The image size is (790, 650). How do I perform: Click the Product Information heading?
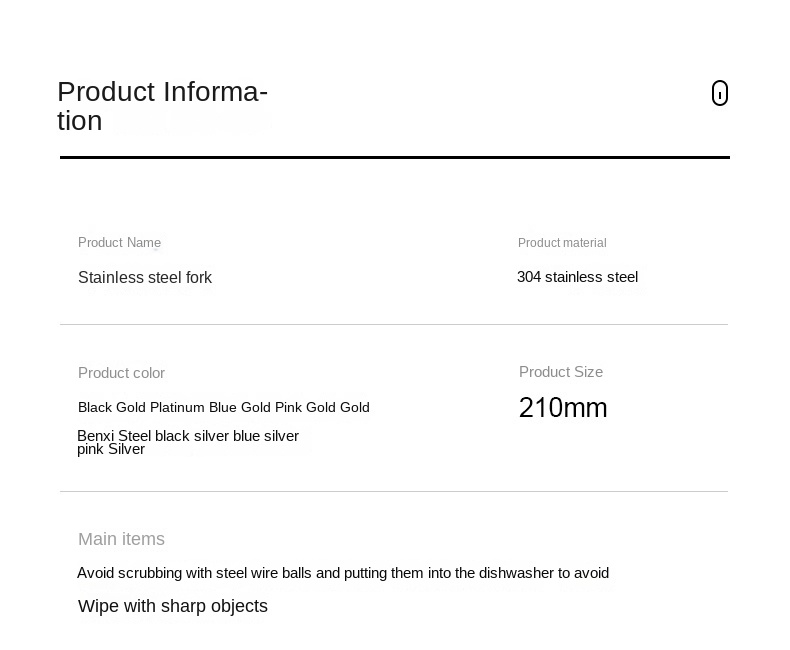[x=162, y=106]
